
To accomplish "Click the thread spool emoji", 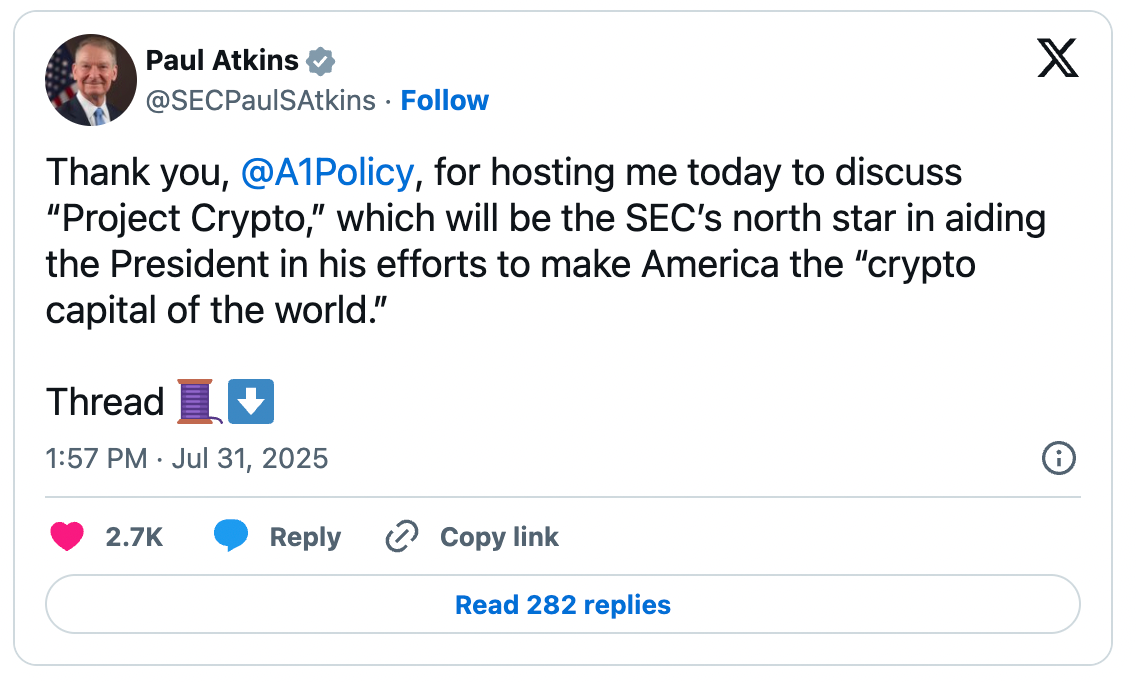I will point(198,402).
